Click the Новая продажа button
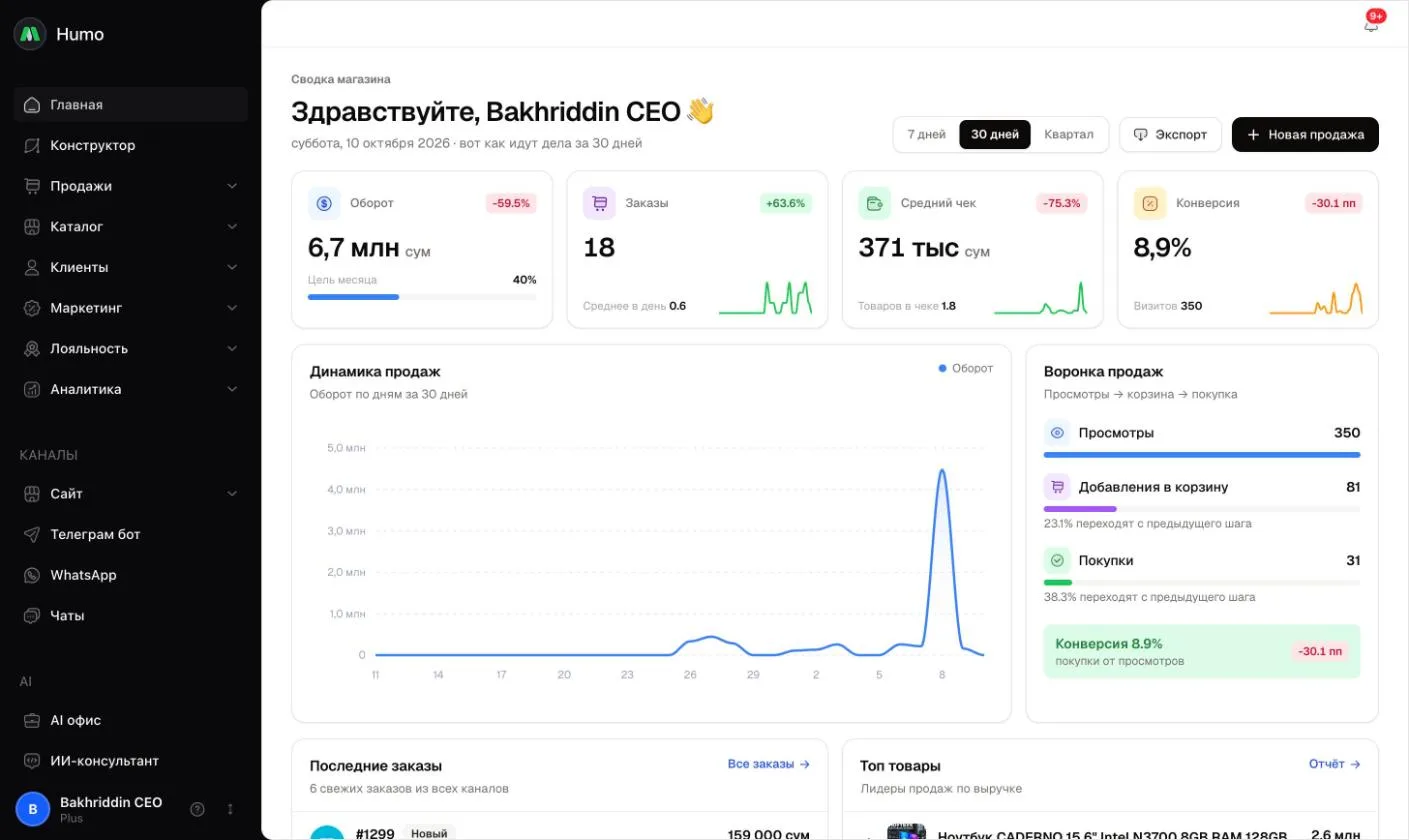This screenshot has height=840, width=1409. pos(1305,135)
